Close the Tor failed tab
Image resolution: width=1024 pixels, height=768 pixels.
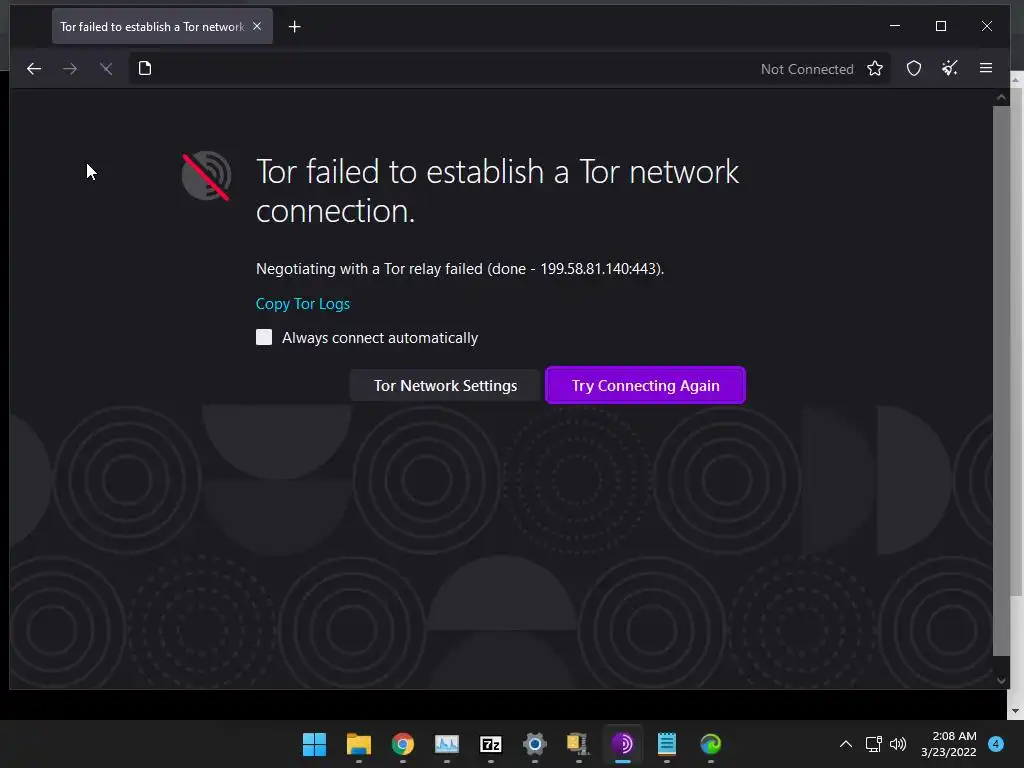click(x=257, y=26)
